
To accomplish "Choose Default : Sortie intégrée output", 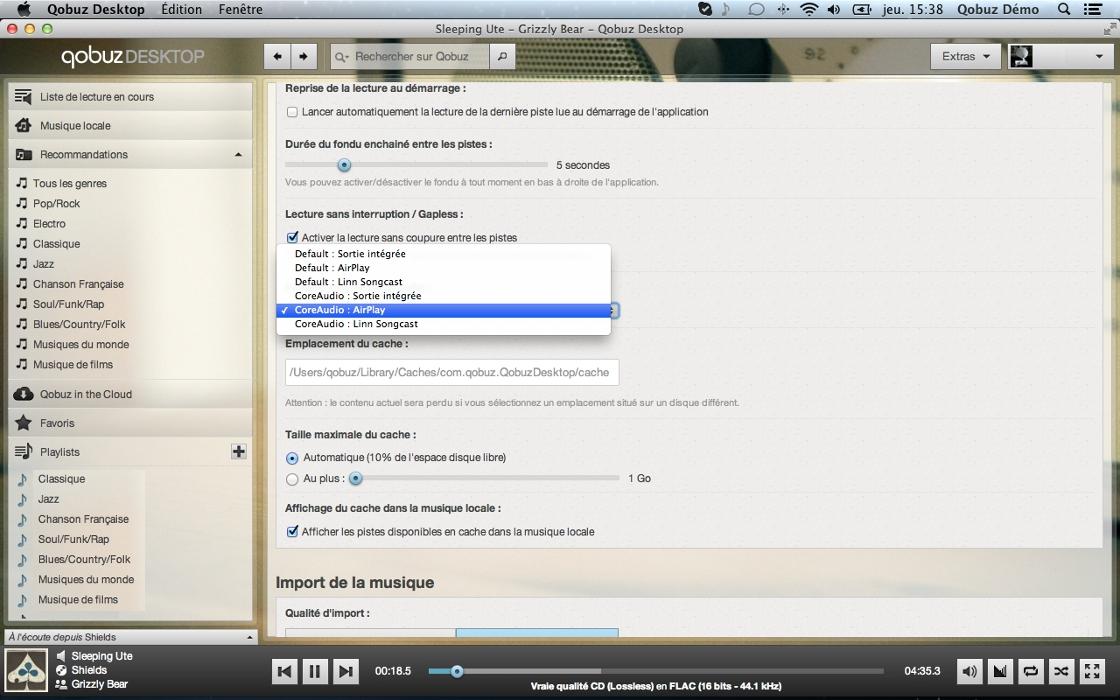I will point(444,254).
